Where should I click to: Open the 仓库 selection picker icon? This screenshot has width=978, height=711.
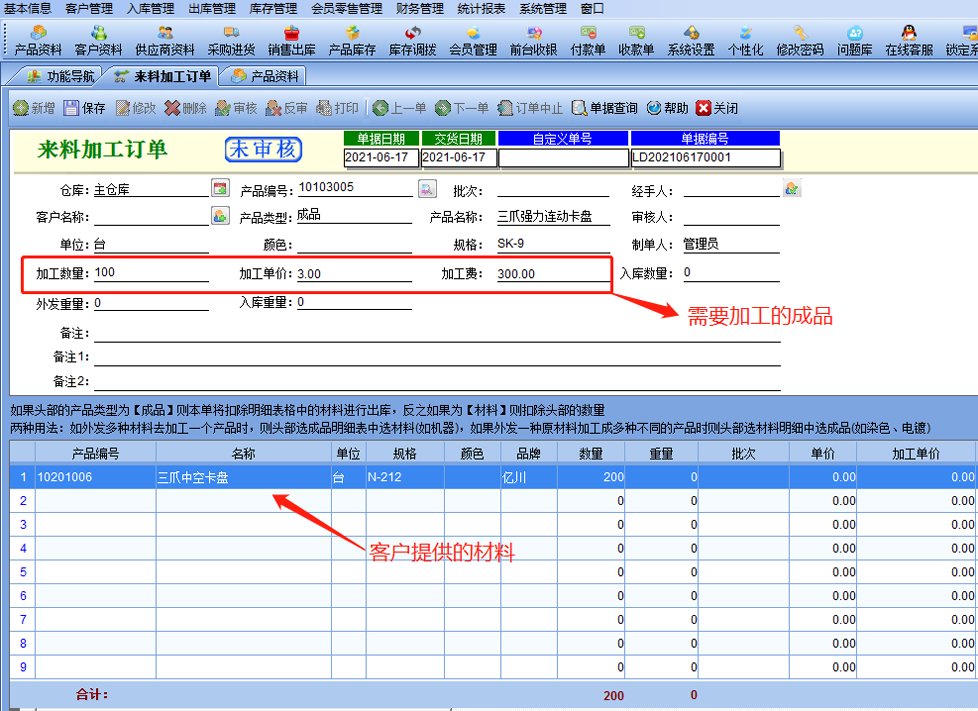click(220, 188)
